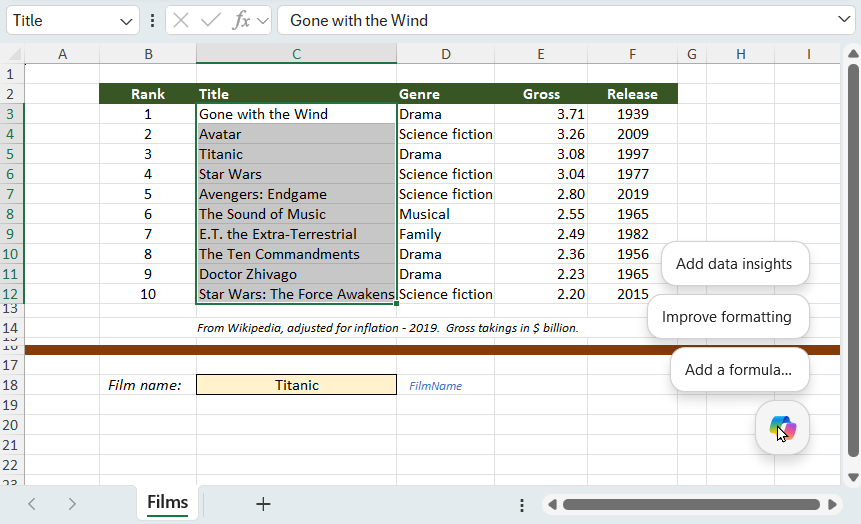Select the release year 2009
The width and height of the screenshot is (861, 524).
click(x=633, y=134)
